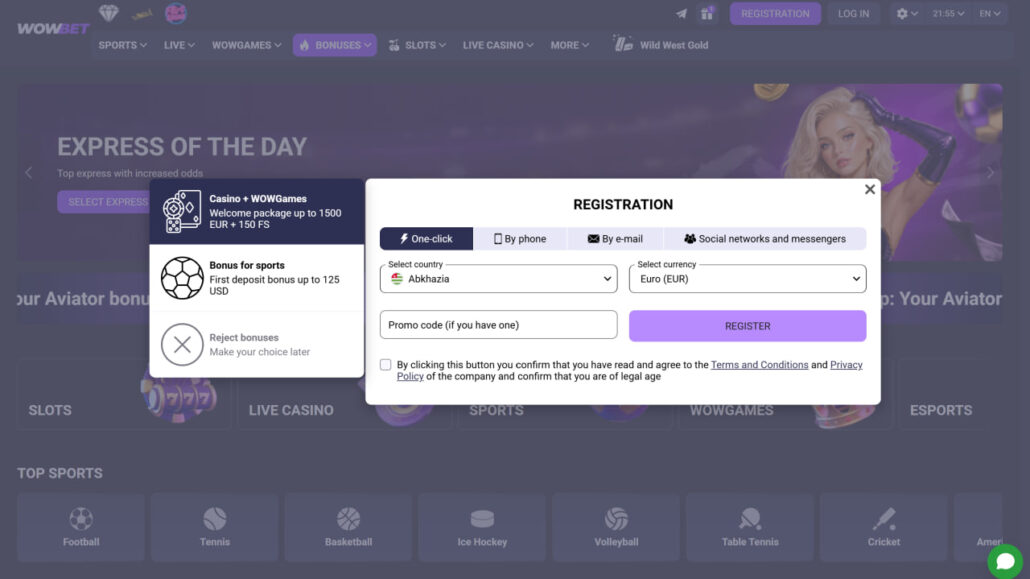Expand the SLOTS menu
Image resolution: width=1030 pixels, height=579 pixels.
(x=417, y=45)
